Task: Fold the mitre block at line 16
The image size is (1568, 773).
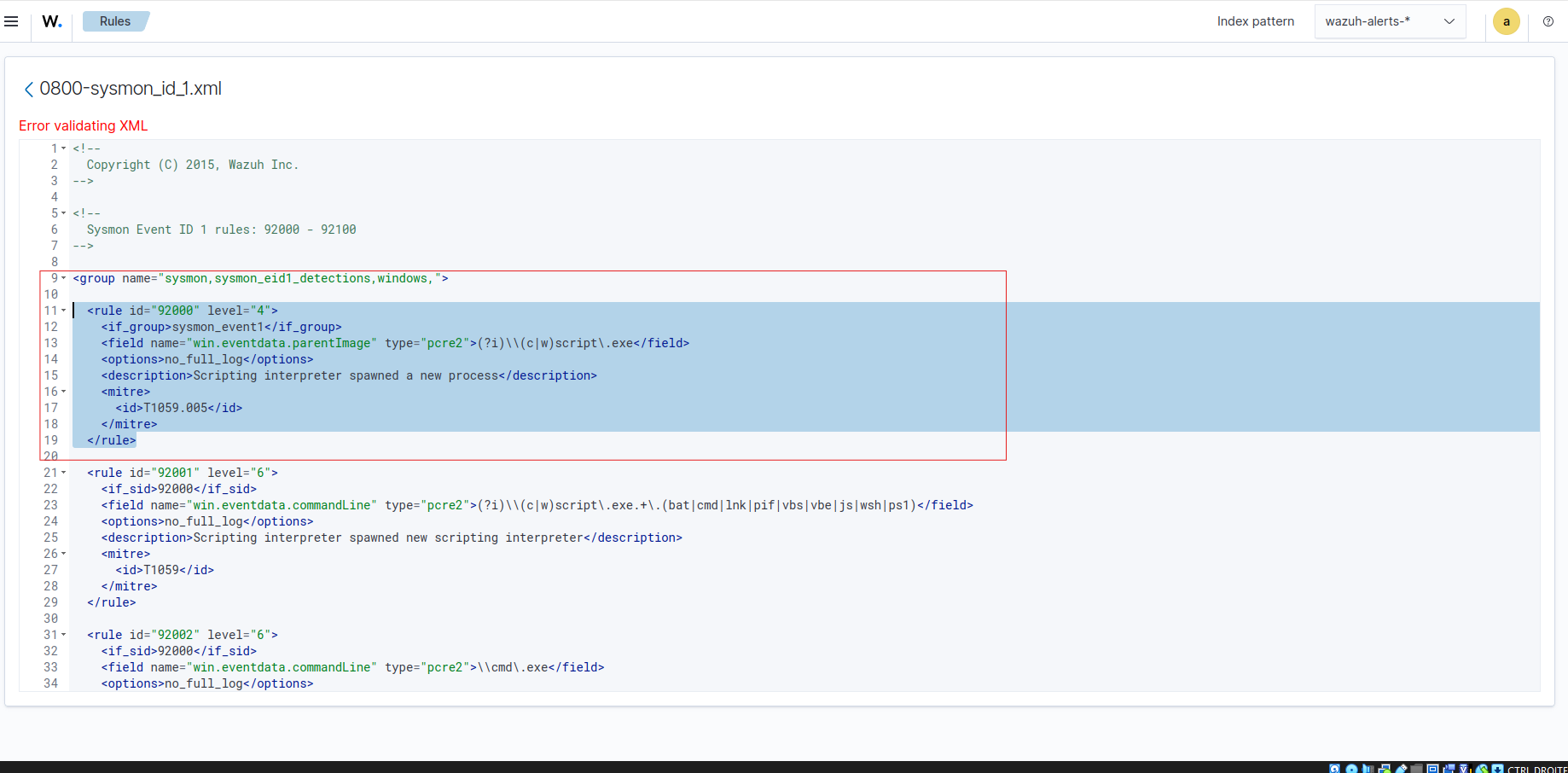Action: (63, 392)
